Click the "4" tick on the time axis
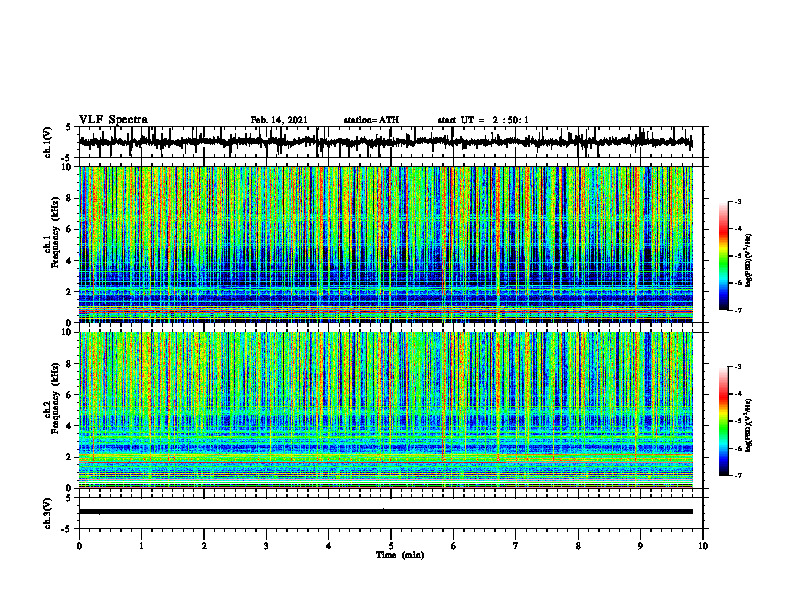 coord(329,546)
